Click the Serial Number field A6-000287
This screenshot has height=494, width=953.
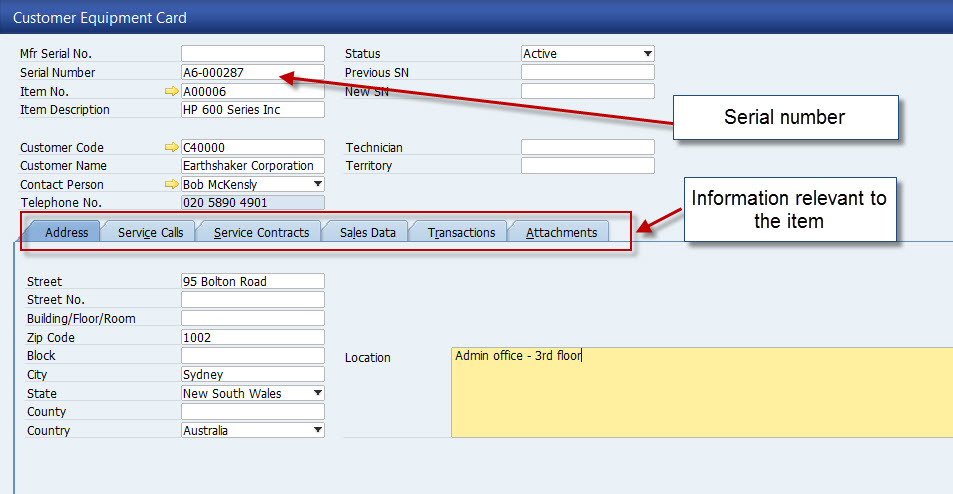[252, 73]
